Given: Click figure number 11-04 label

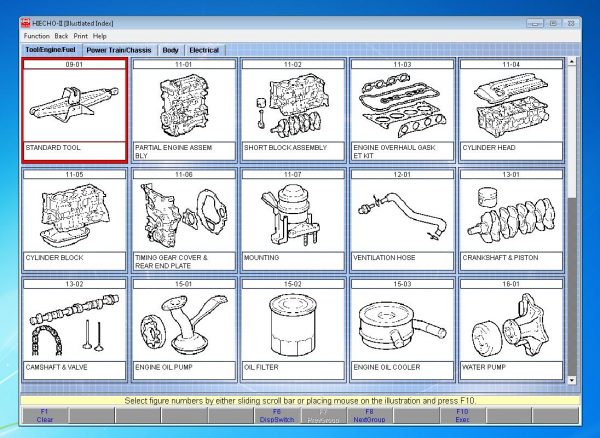Looking at the screenshot, I should [511, 64].
